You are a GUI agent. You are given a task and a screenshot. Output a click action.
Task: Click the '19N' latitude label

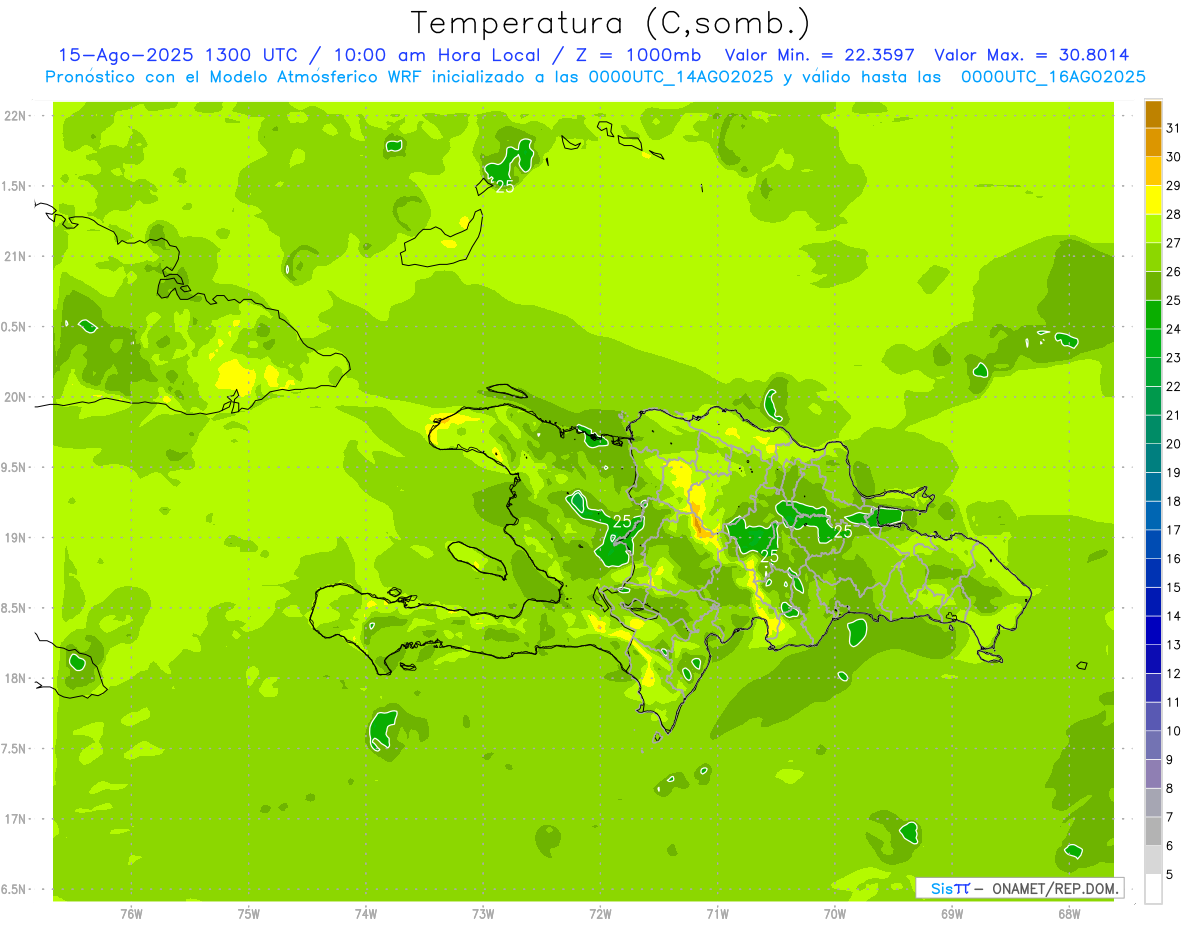coord(15,538)
